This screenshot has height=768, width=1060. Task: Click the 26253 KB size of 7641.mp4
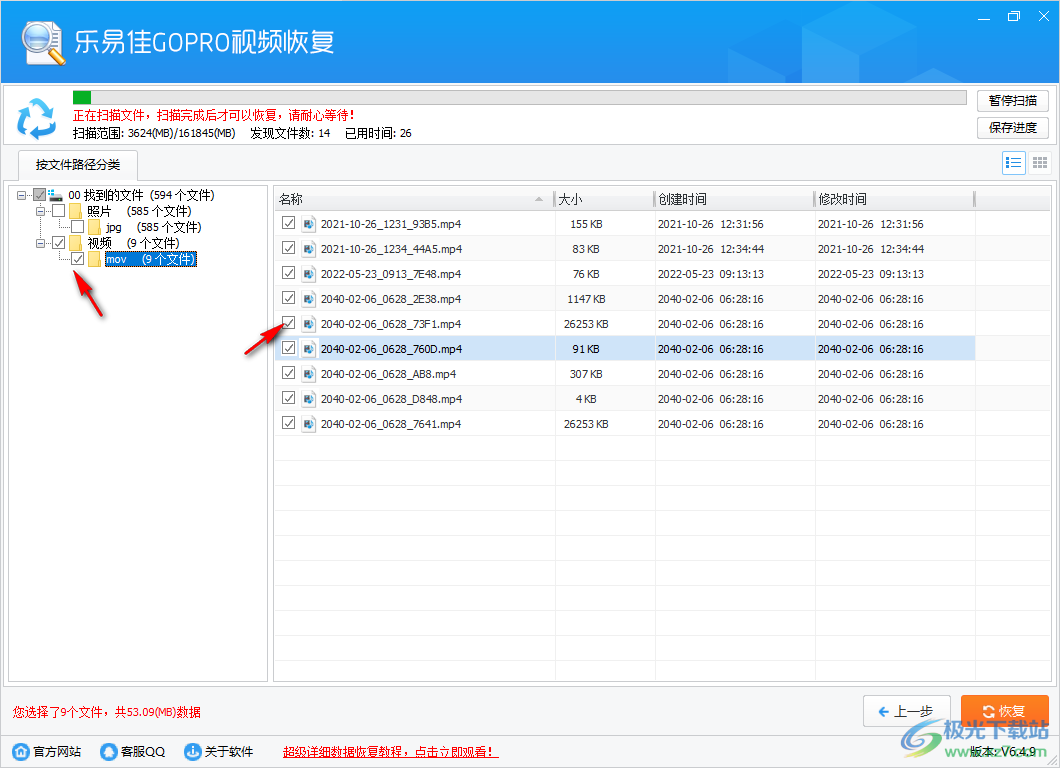(x=586, y=424)
